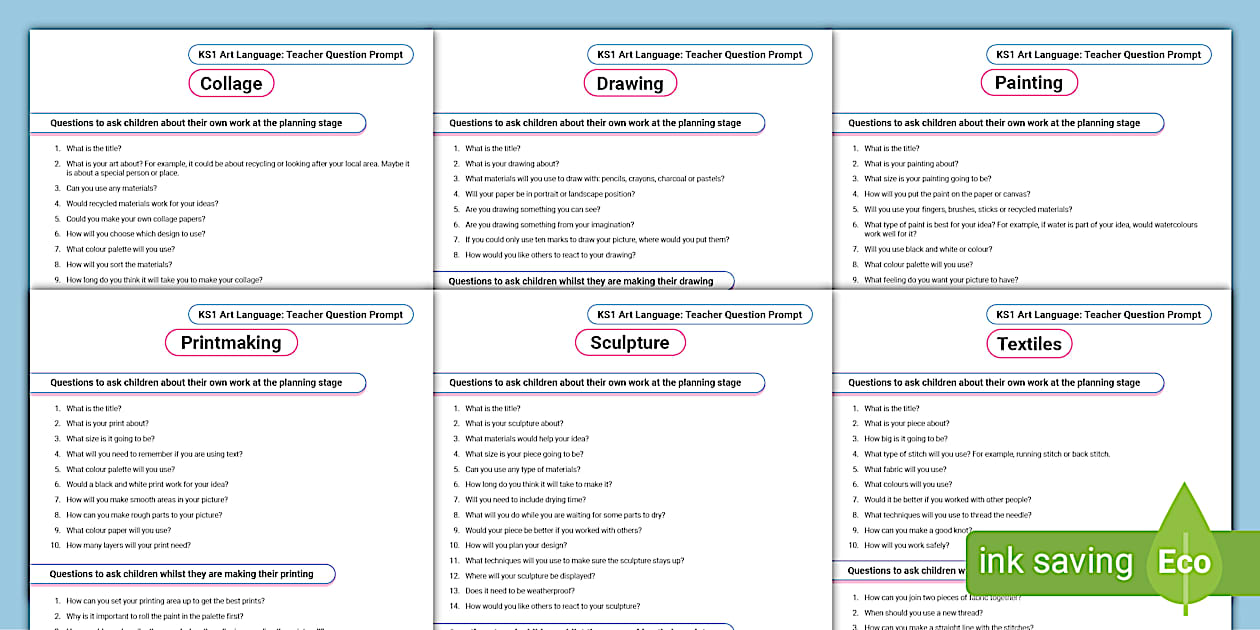This screenshot has height=630, width=1260.
Task: Select the Painting page heading
Action: [x=1029, y=82]
